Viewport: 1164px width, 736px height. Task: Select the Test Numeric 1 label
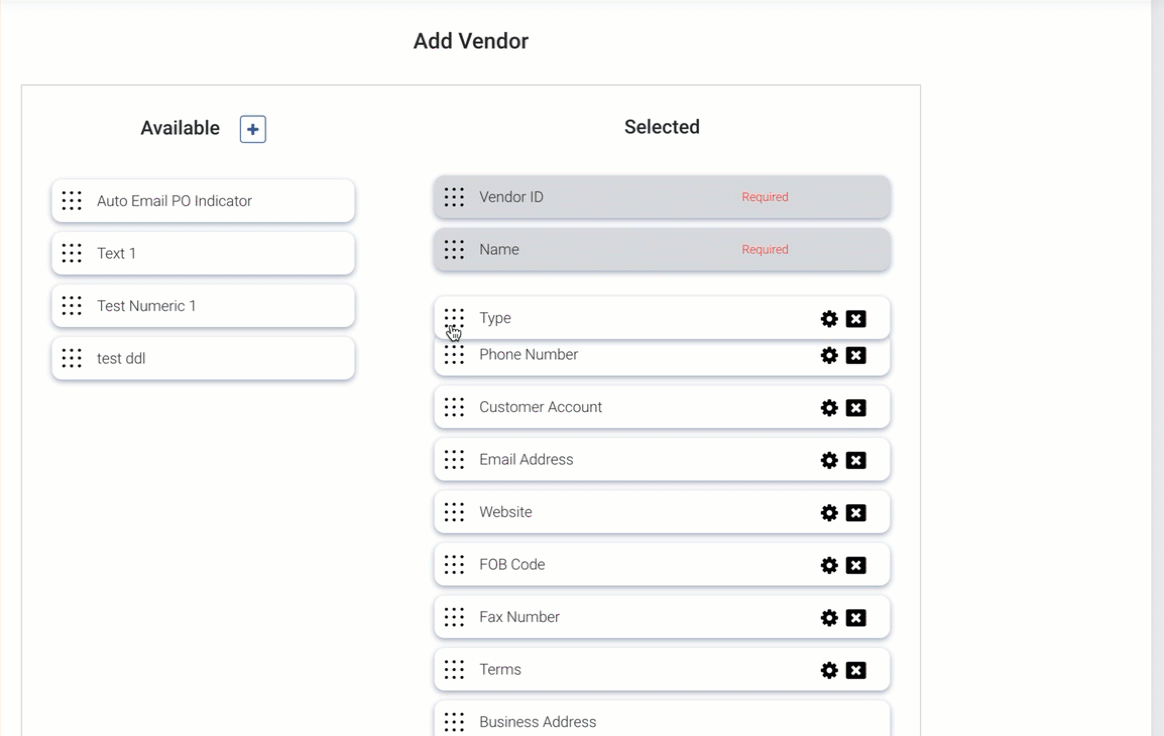[146, 305]
